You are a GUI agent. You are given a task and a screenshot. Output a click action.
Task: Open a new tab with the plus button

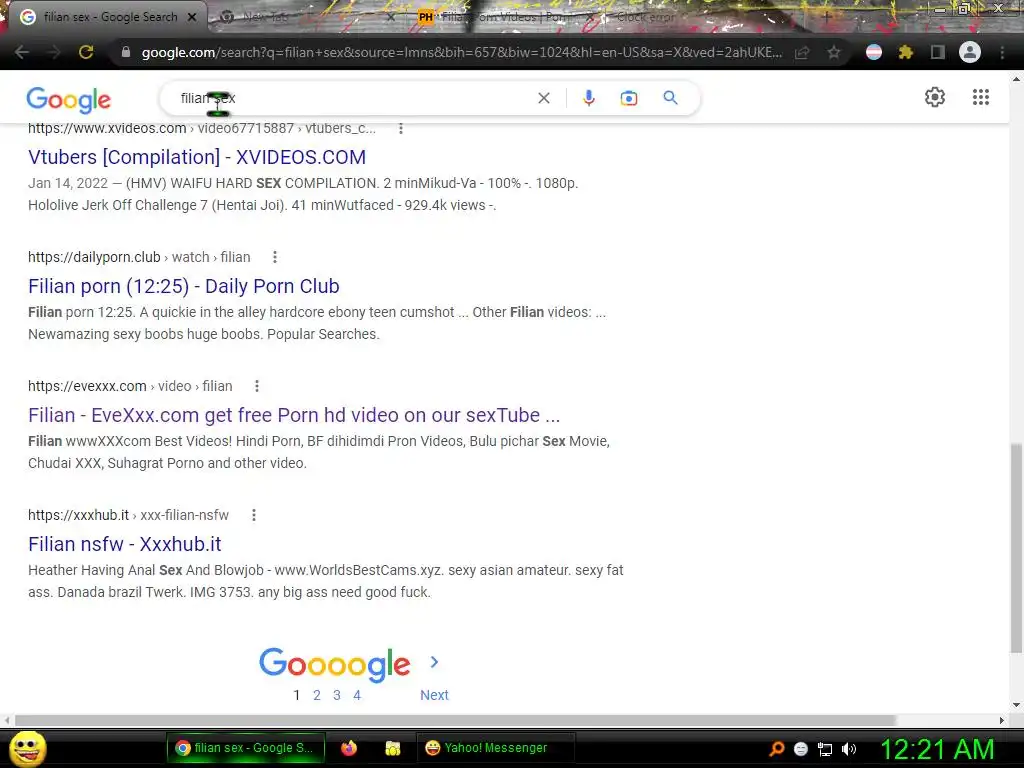click(x=826, y=17)
